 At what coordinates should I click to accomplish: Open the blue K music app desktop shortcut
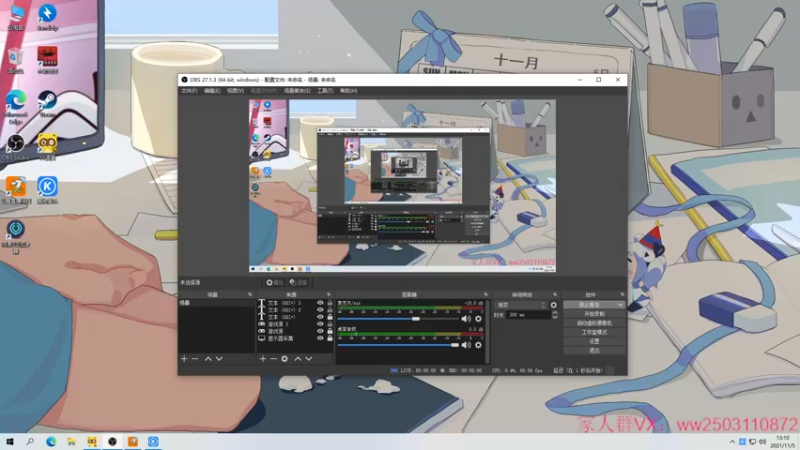pos(47,190)
